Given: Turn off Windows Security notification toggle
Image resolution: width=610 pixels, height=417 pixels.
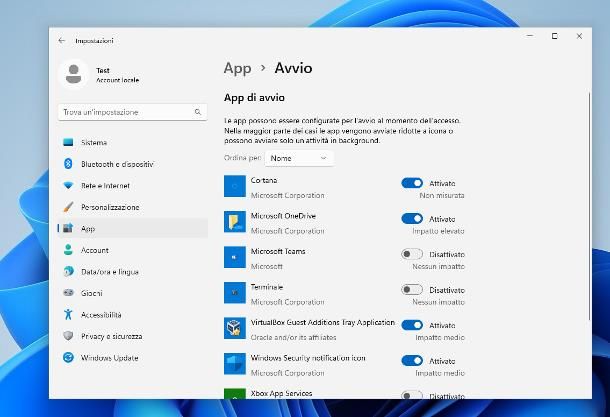Looking at the screenshot, I should [412, 361].
